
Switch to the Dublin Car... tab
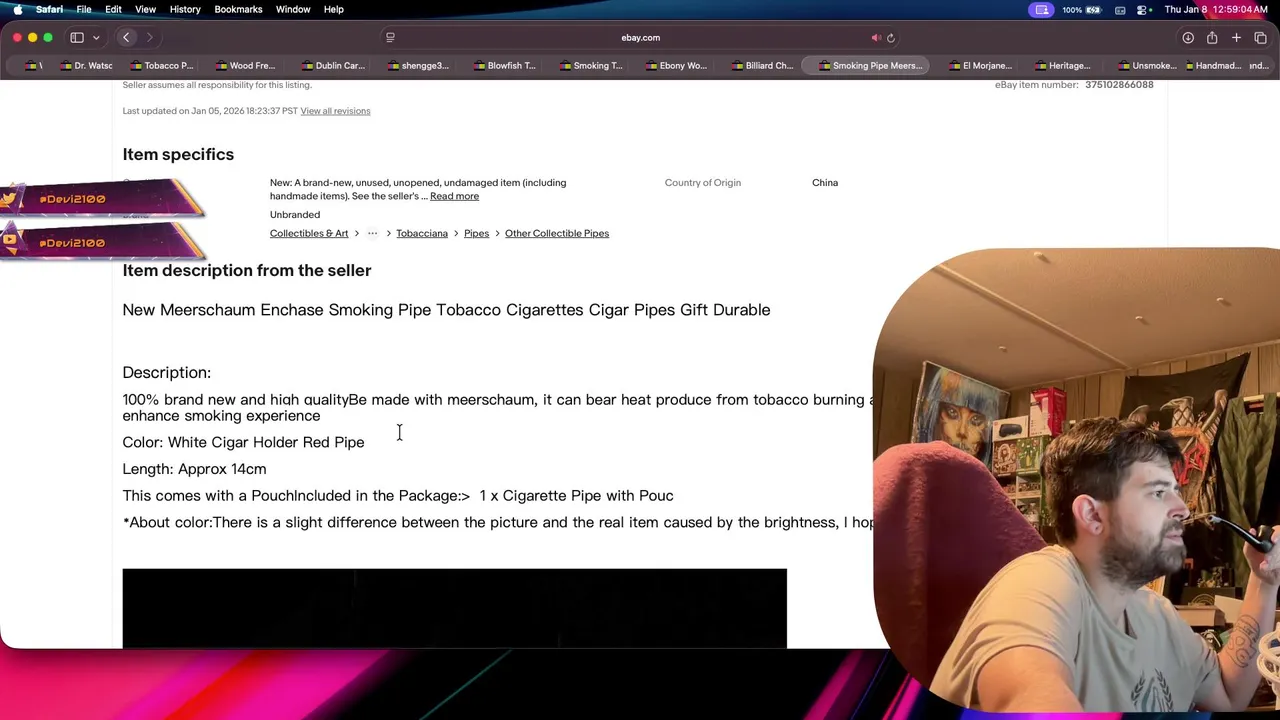[332, 66]
